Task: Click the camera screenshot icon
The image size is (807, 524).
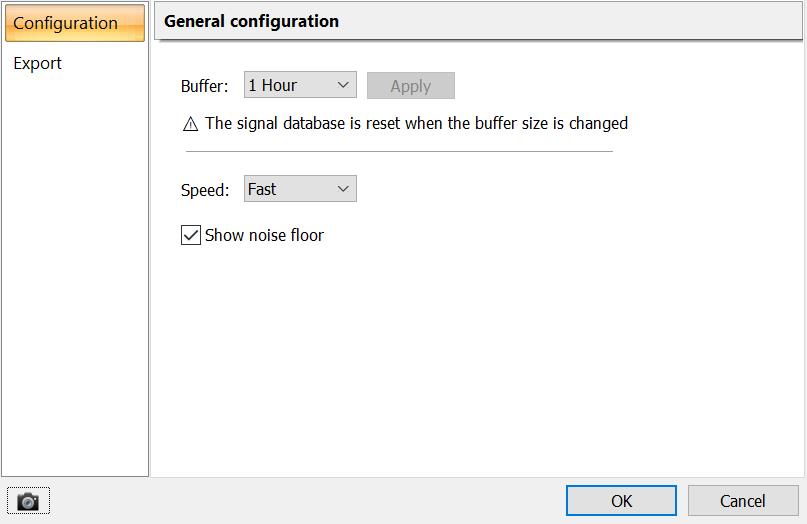Action: (x=28, y=501)
